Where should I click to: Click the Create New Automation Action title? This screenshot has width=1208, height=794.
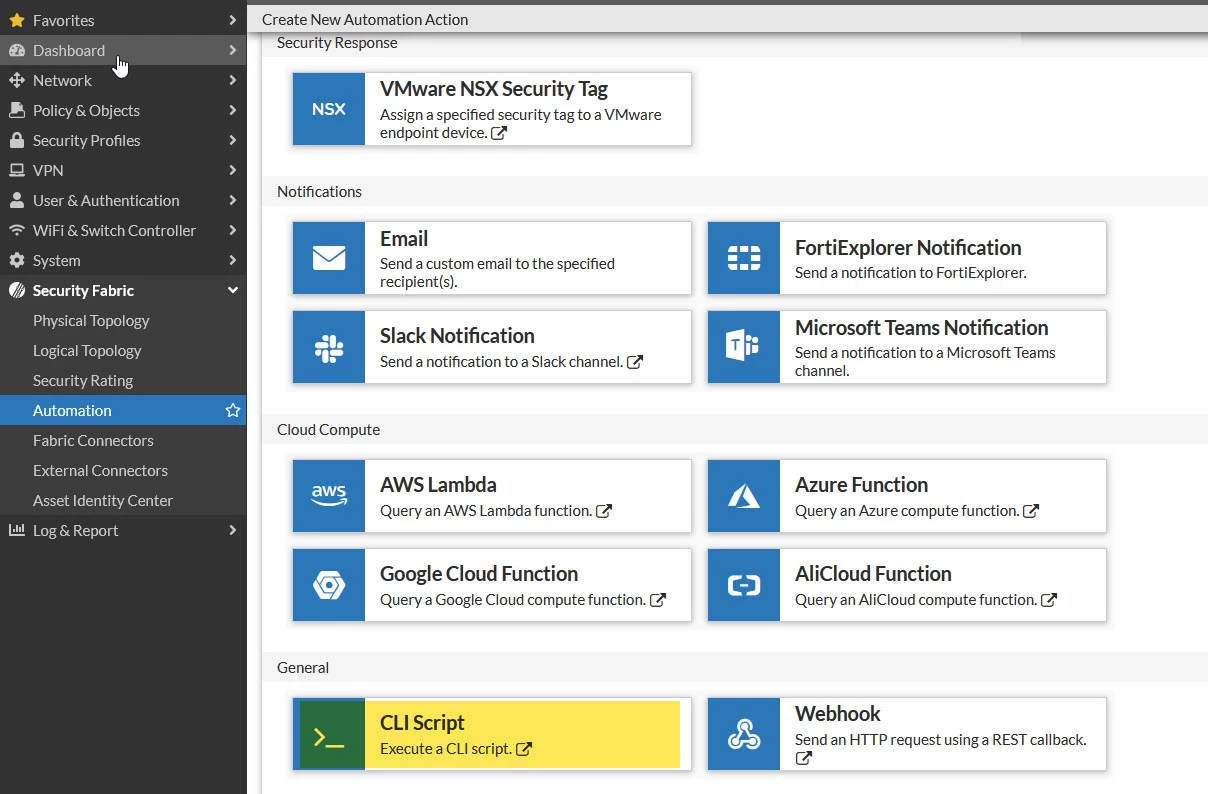coord(365,19)
